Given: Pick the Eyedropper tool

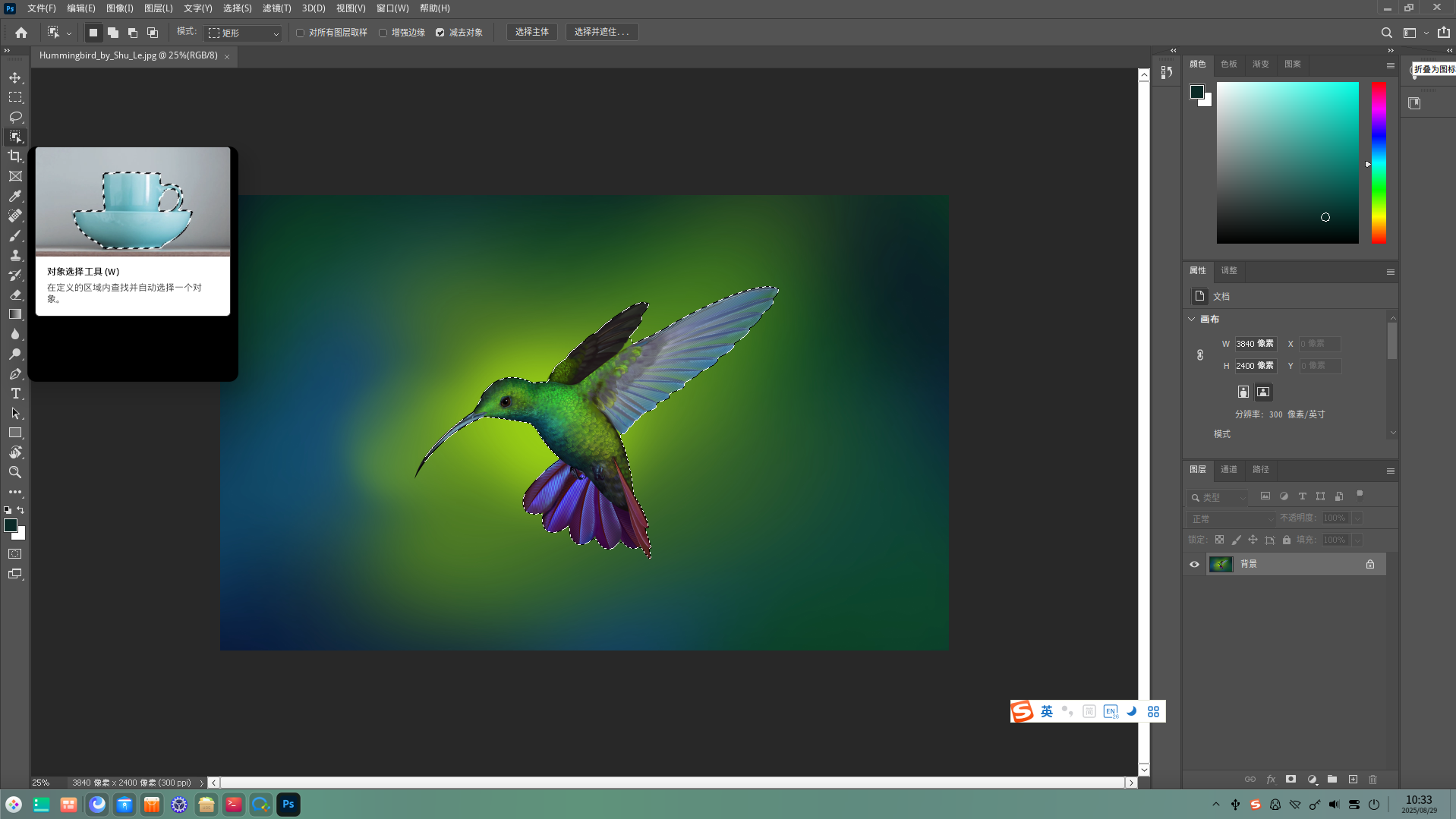Looking at the screenshot, I should [x=15, y=196].
